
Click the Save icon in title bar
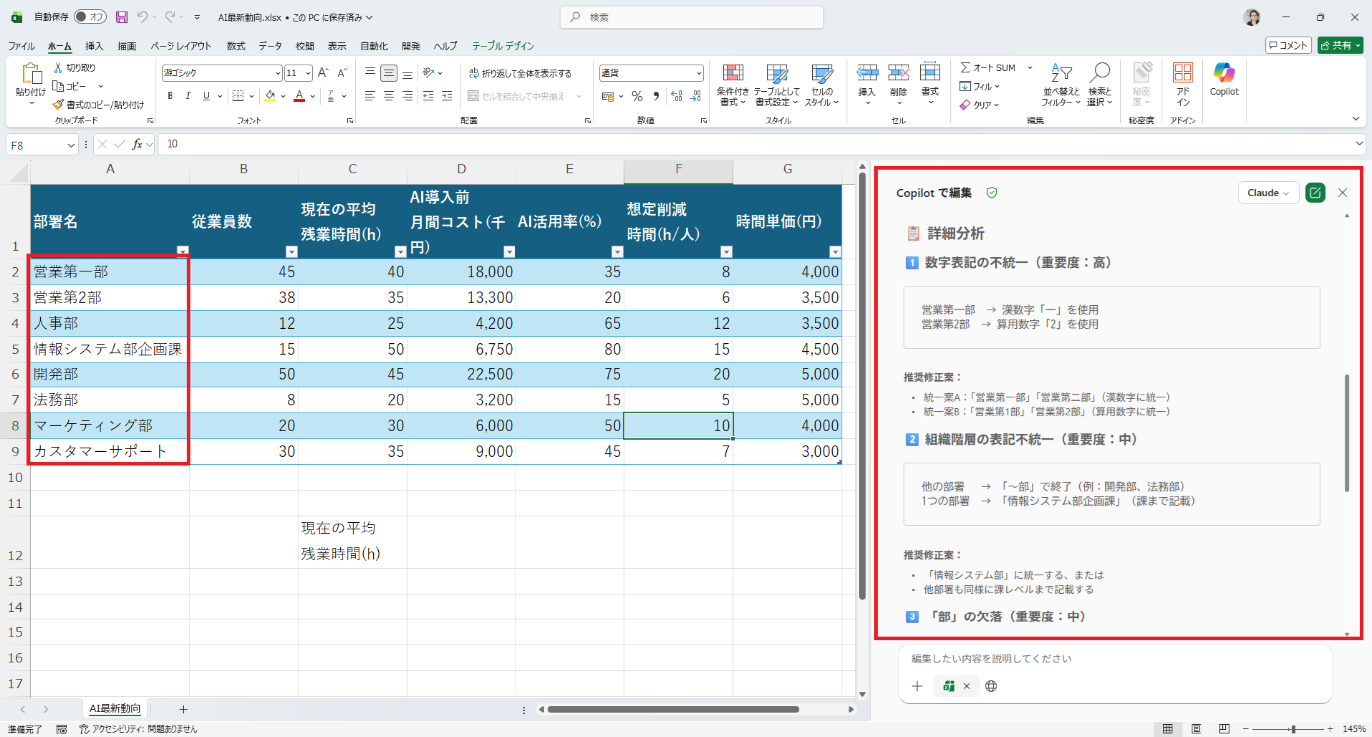coord(121,17)
